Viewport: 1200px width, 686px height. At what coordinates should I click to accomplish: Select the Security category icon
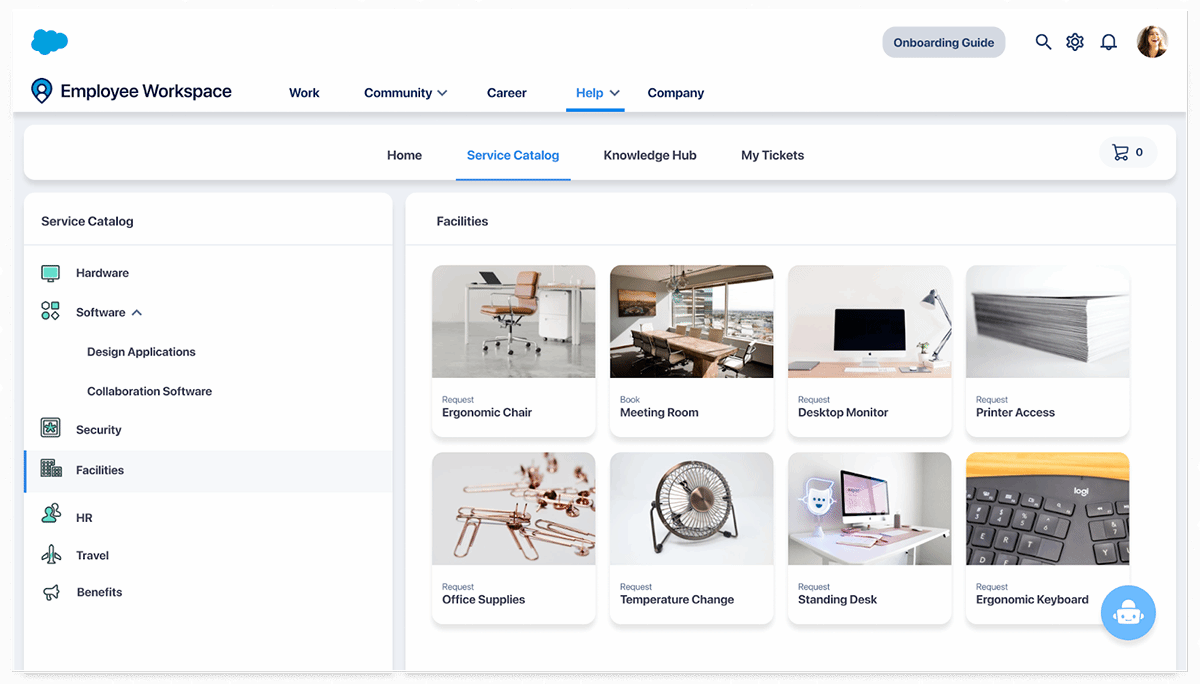[x=50, y=429]
